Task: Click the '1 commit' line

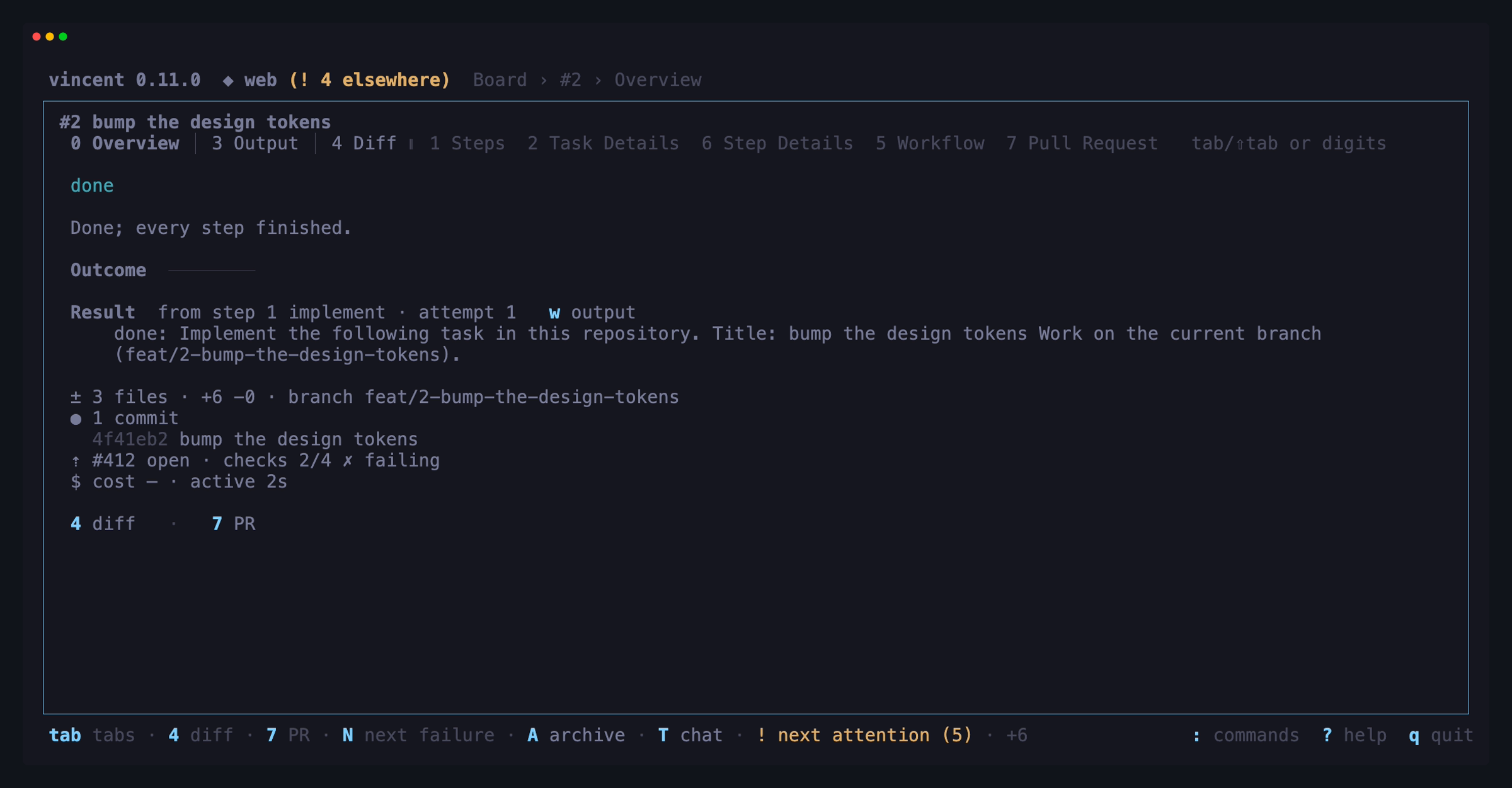Action: (x=125, y=419)
